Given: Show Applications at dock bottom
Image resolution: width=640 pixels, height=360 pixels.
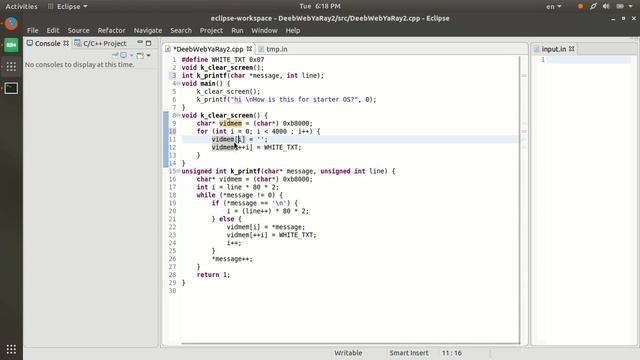Looking at the screenshot, I should 11,349.
